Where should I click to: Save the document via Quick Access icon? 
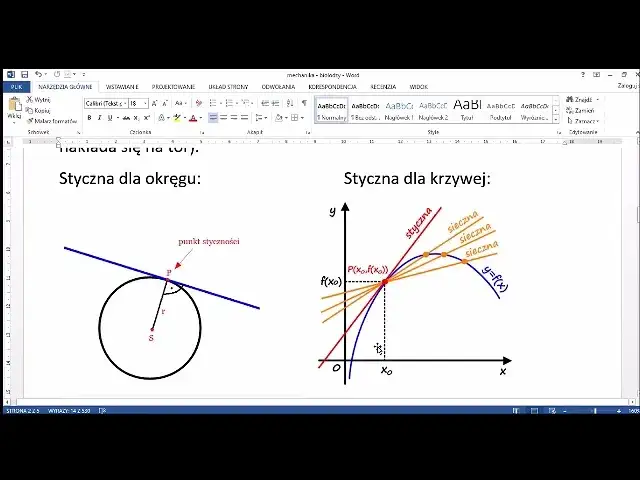(x=24, y=74)
